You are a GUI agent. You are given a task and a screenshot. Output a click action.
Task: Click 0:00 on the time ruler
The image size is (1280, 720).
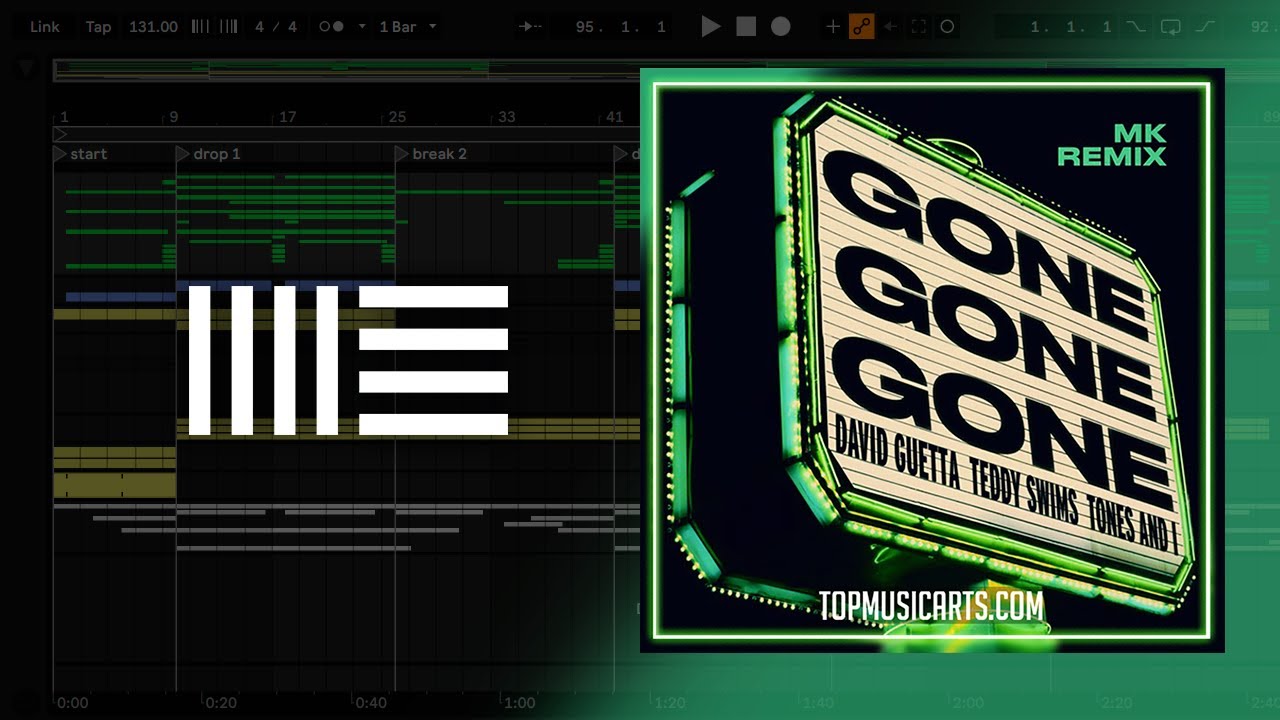(x=72, y=703)
